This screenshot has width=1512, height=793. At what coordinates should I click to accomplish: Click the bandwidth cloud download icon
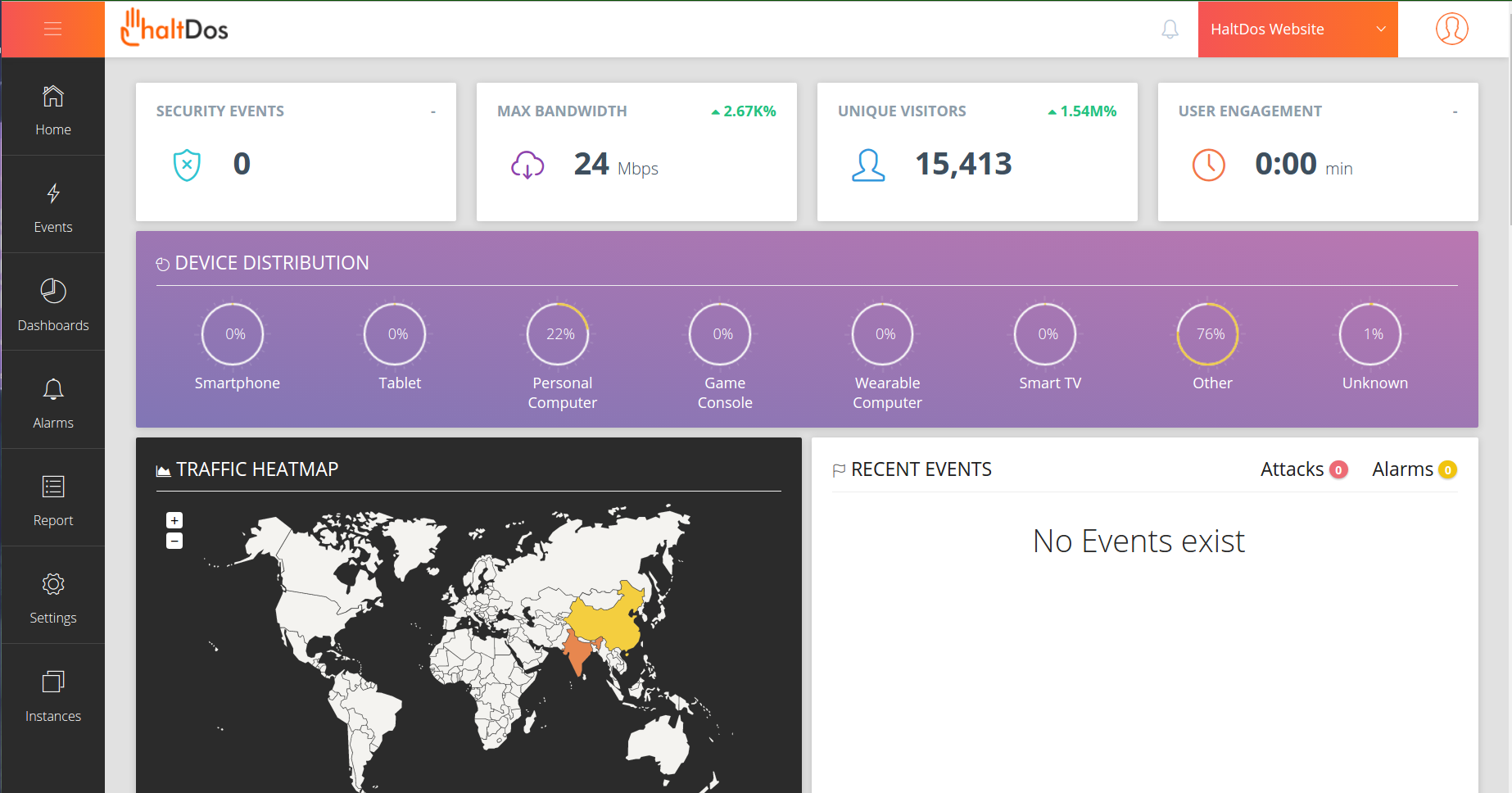(x=527, y=165)
